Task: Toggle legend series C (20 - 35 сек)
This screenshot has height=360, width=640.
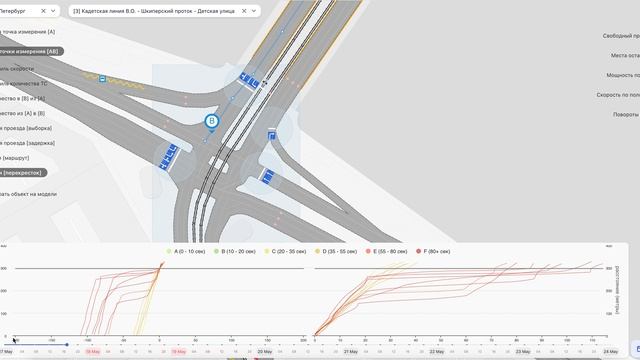Action: pyautogui.click(x=285, y=251)
